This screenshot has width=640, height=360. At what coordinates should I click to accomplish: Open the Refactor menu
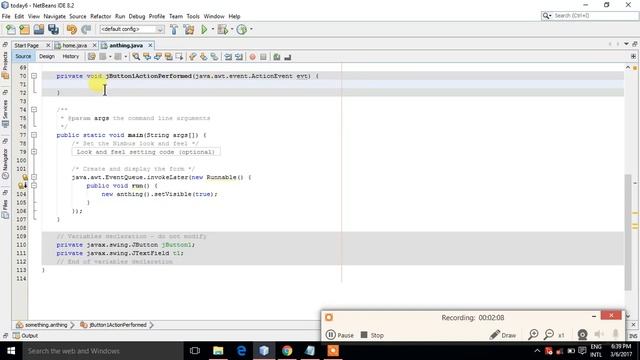click(100, 16)
